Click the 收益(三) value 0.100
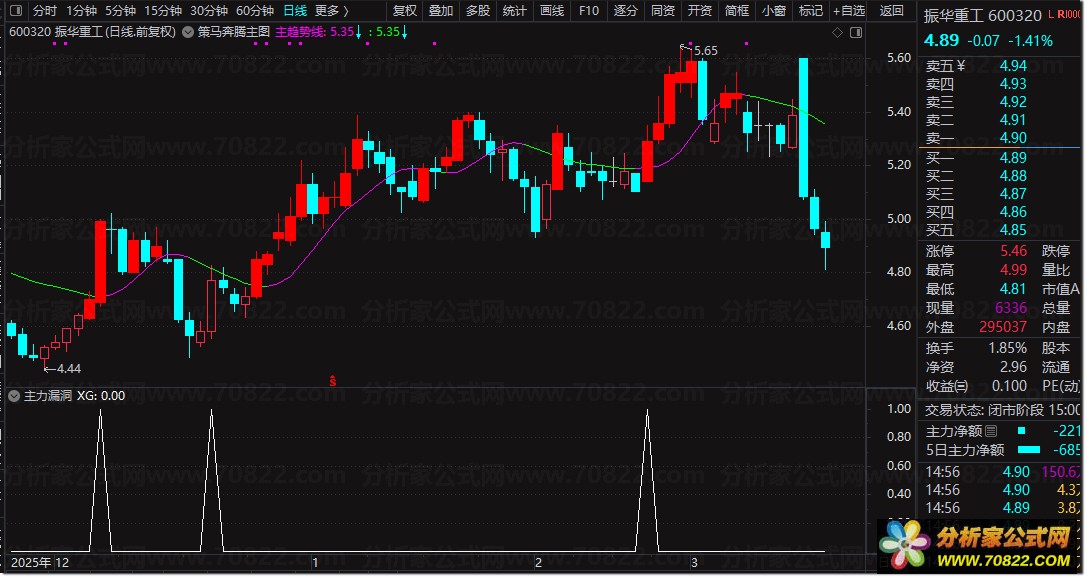The height and width of the screenshot is (577, 1087). (1009, 386)
